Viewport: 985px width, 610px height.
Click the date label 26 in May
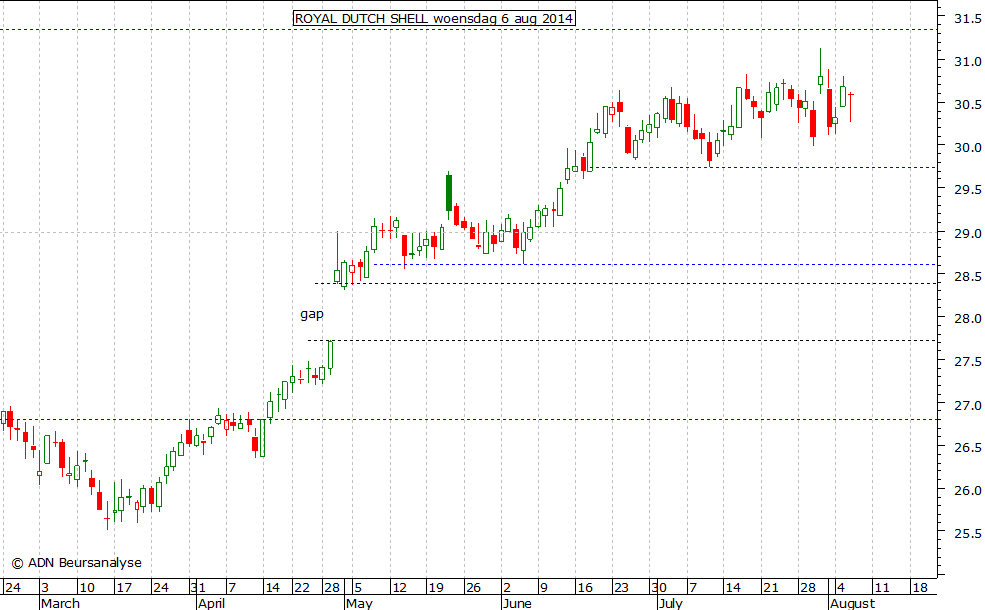click(x=473, y=588)
